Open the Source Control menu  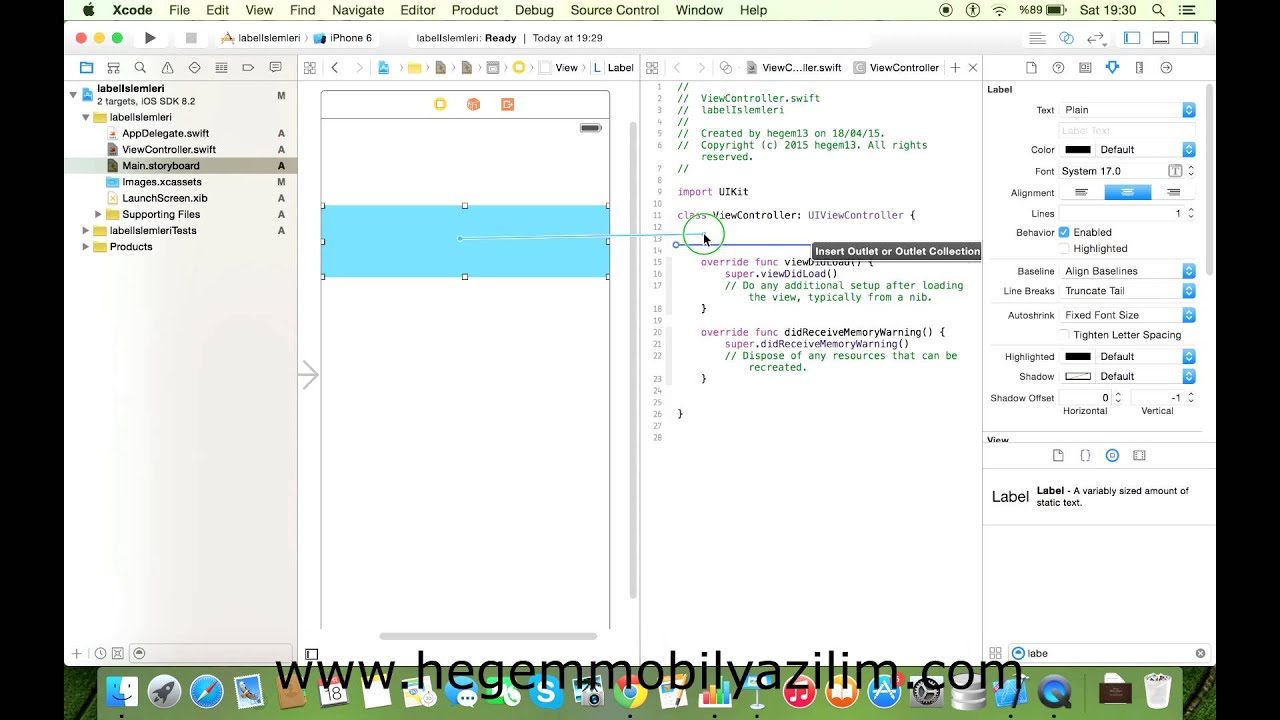(615, 10)
